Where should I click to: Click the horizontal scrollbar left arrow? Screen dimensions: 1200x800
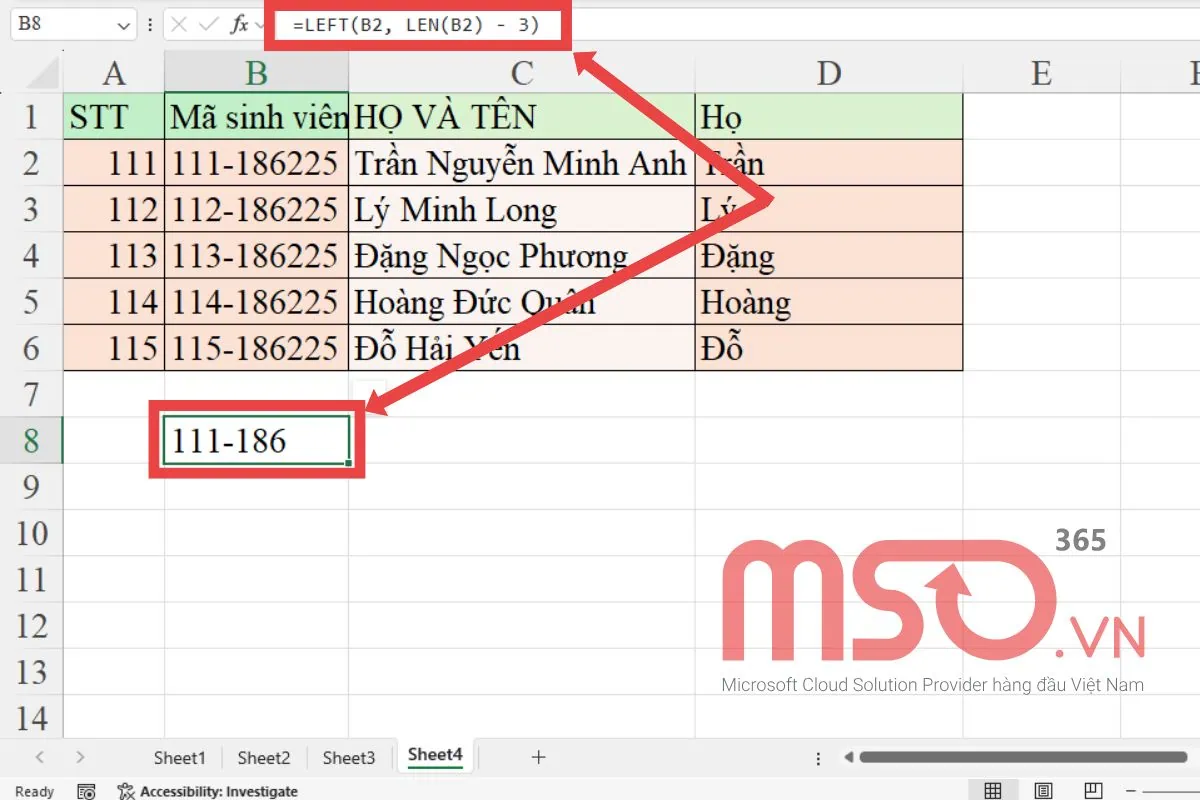pos(849,757)
